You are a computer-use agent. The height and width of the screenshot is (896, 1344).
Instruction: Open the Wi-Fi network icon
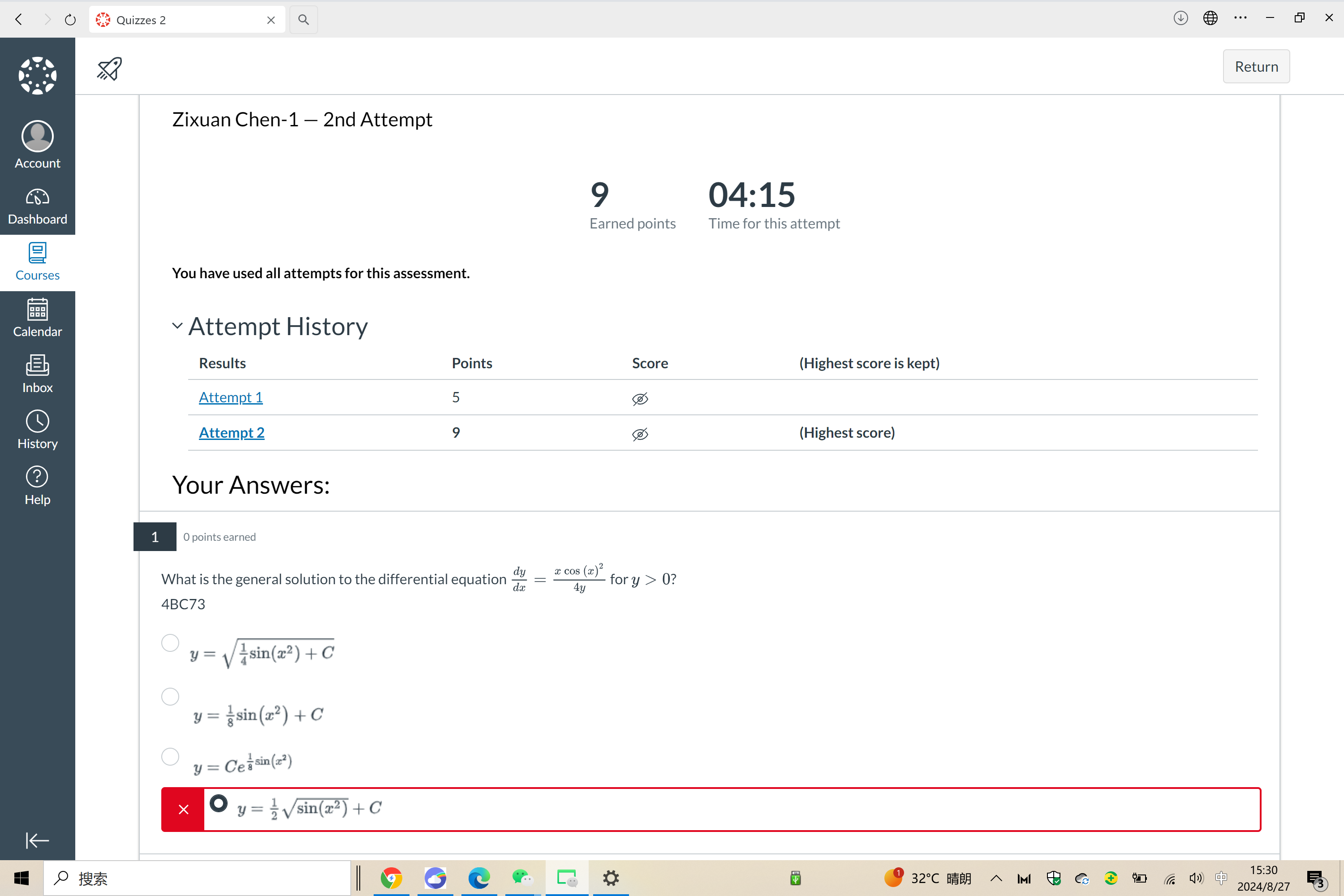(x=1170, y=878)
